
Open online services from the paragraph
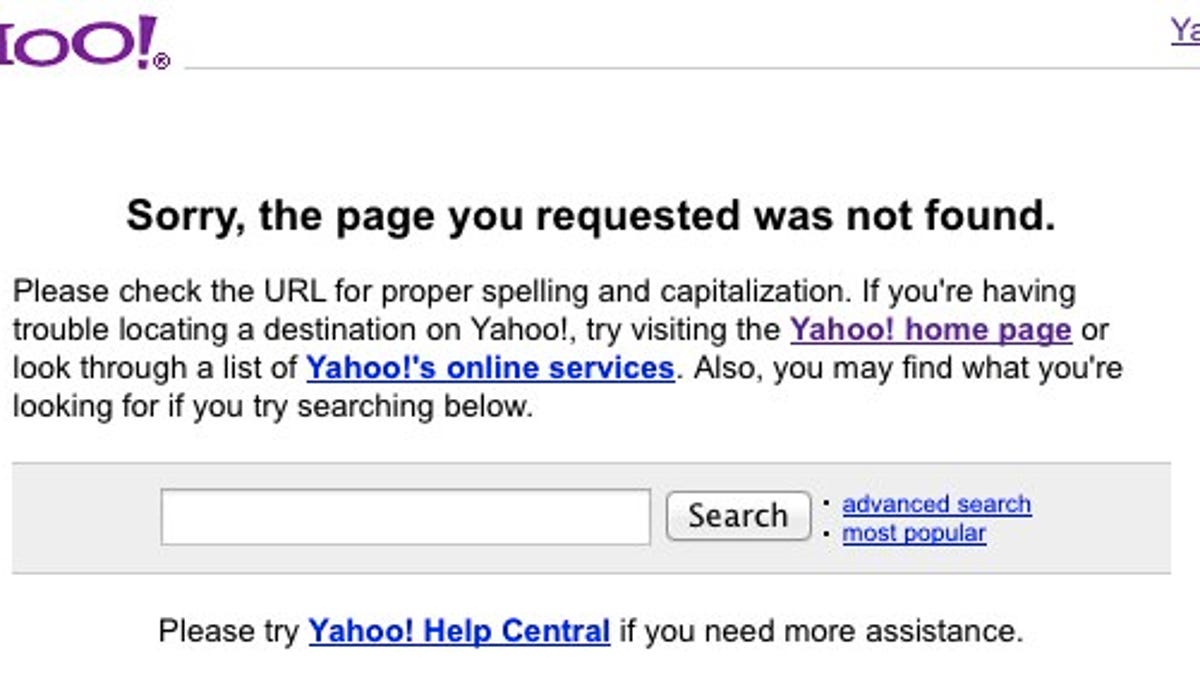[492, 368]
